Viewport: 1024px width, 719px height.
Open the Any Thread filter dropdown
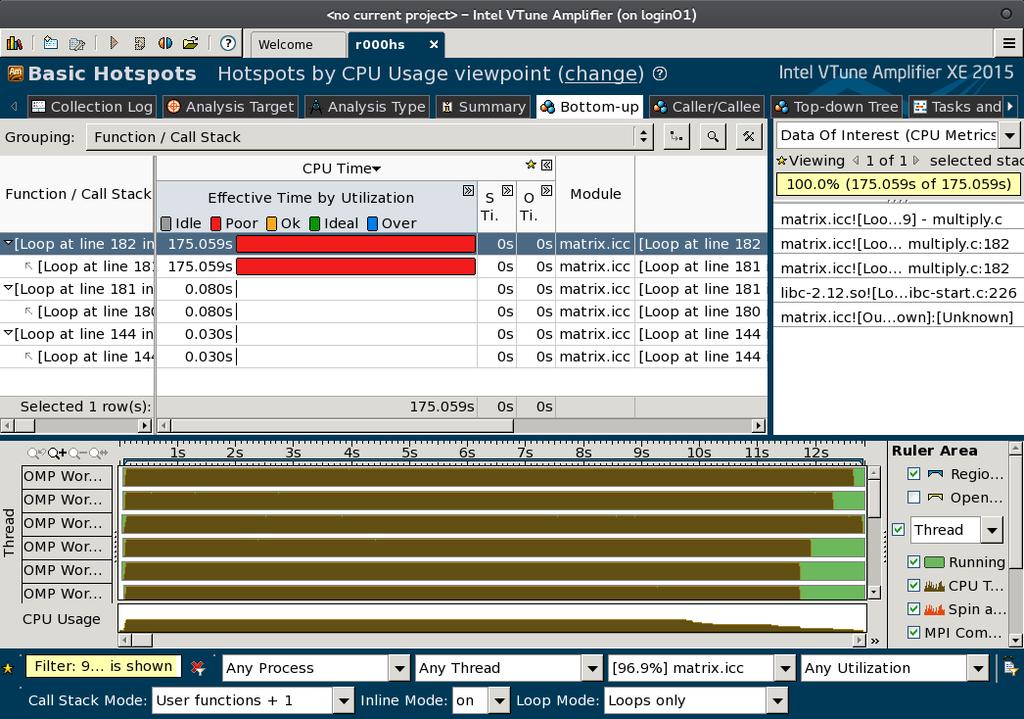coord(592,668)
